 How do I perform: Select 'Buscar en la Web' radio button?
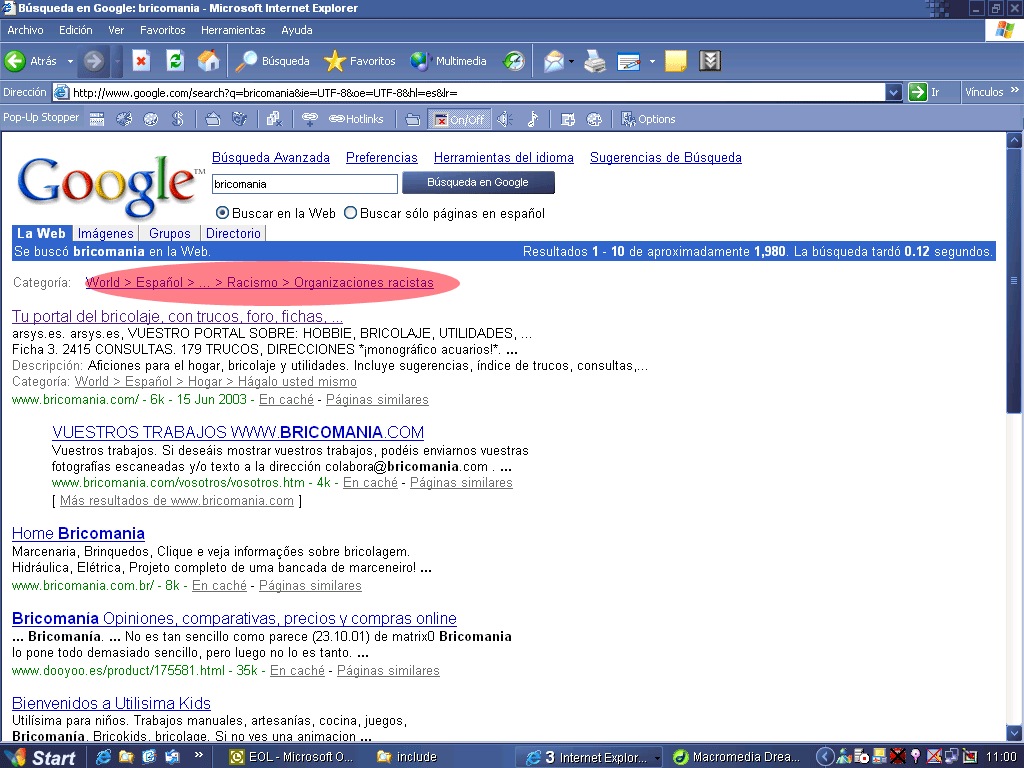[223, 213]
